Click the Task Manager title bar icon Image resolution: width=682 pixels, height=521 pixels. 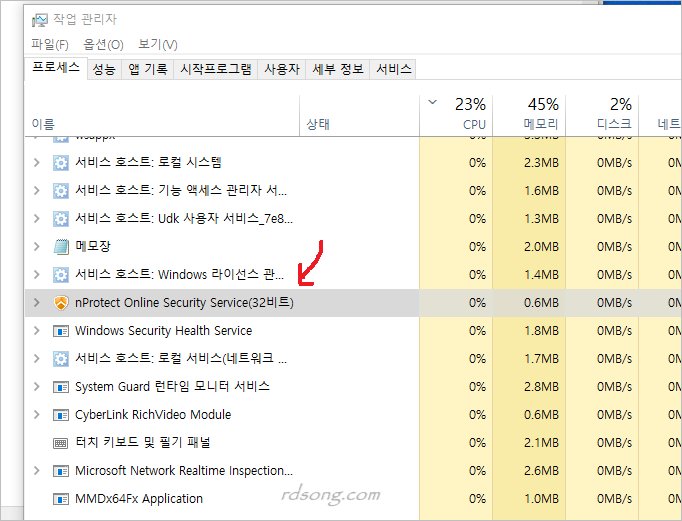[x=38, y=19]
